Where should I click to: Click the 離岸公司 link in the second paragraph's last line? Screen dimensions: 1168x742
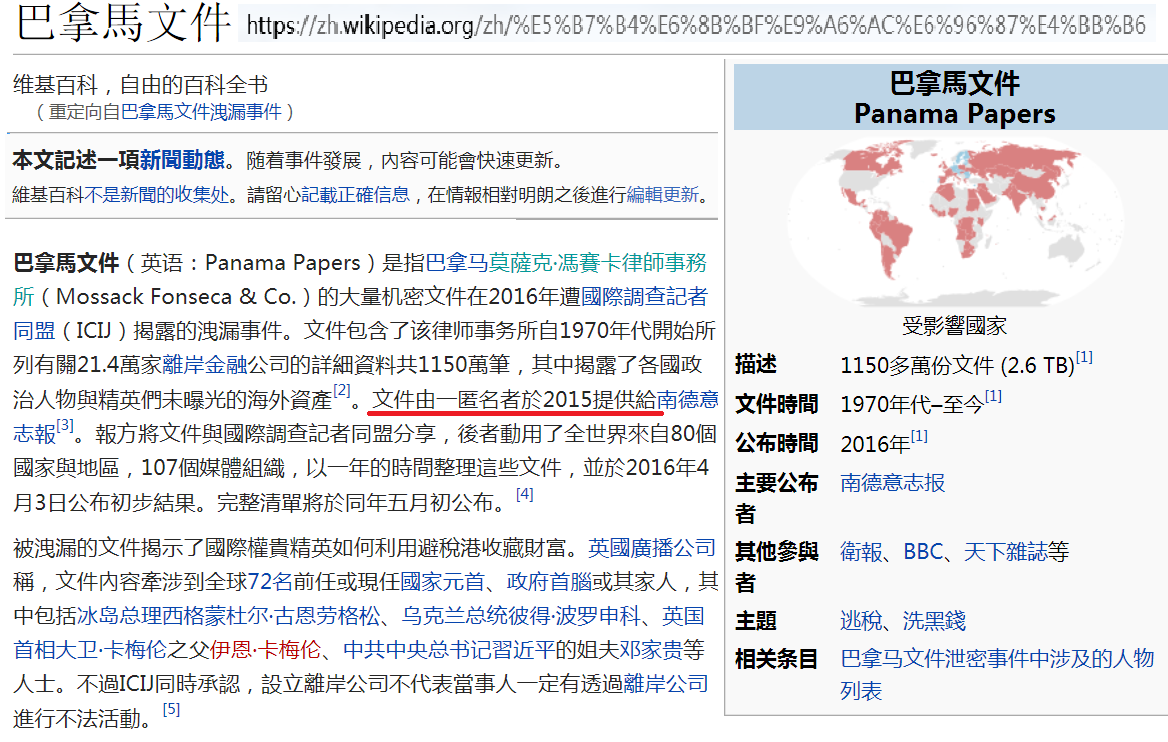665,684
